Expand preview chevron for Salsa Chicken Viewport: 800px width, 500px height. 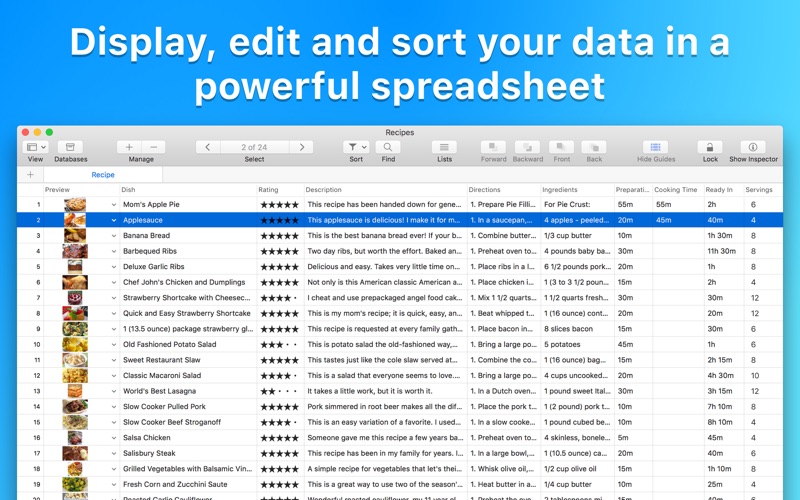pyautogui.click(x=114, y=438)
